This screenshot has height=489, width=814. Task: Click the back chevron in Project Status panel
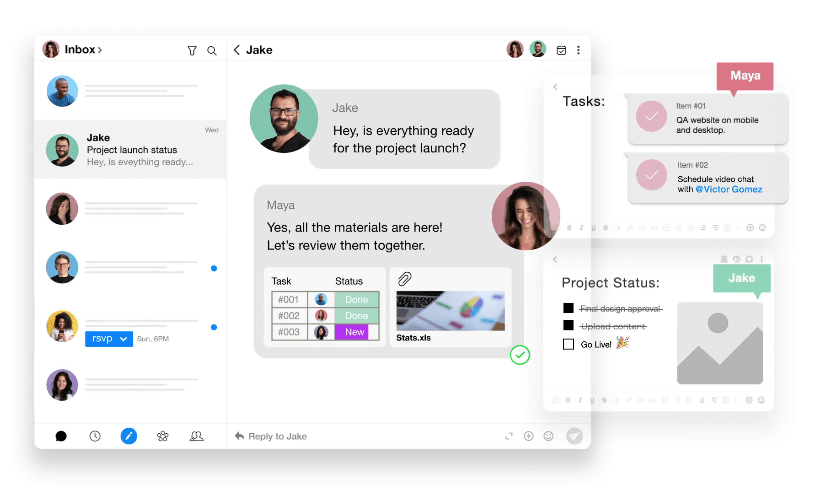[555, 259]
